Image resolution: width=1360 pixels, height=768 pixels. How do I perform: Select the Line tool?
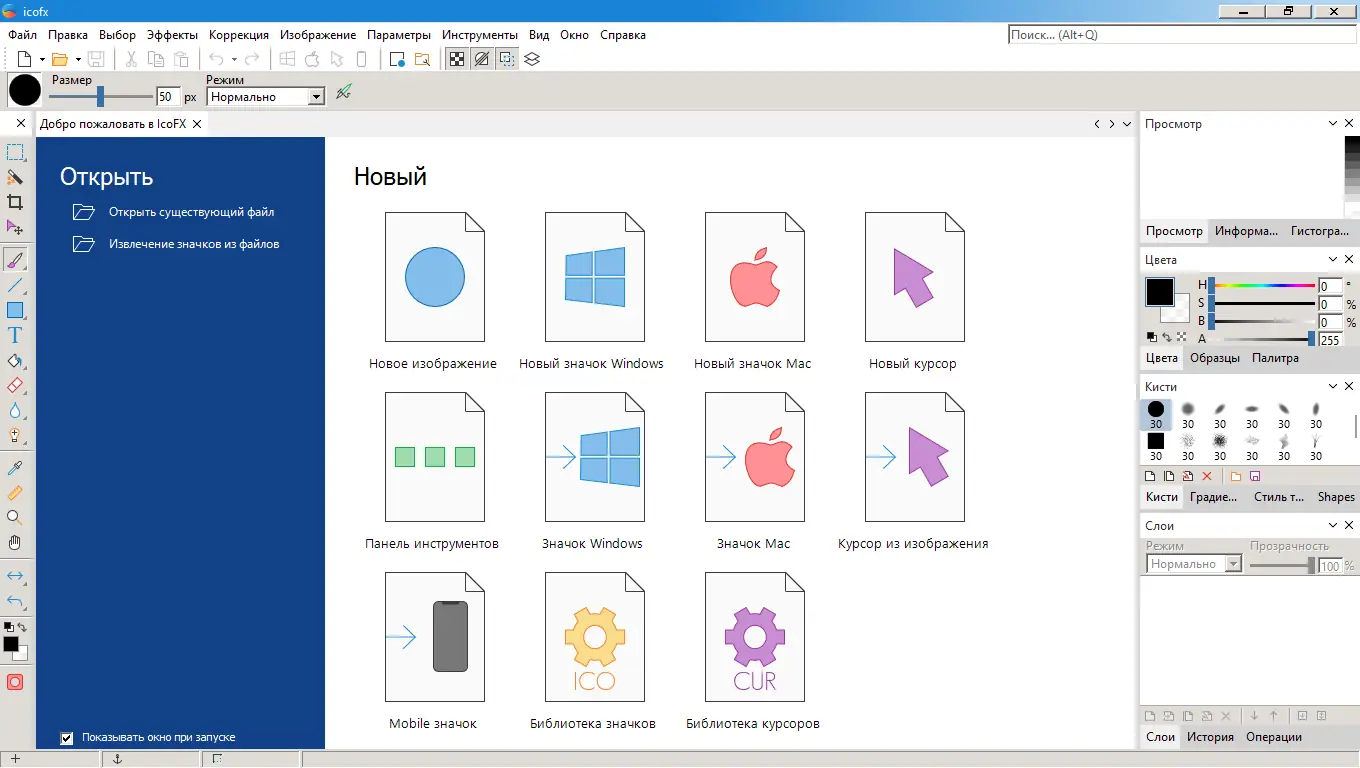[15, 283]
